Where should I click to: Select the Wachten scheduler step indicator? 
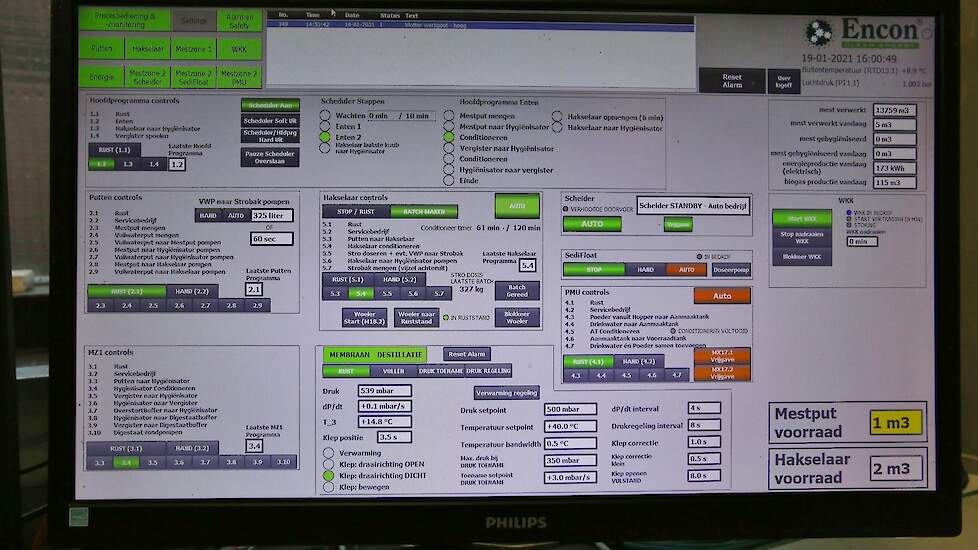click(325, 116)
